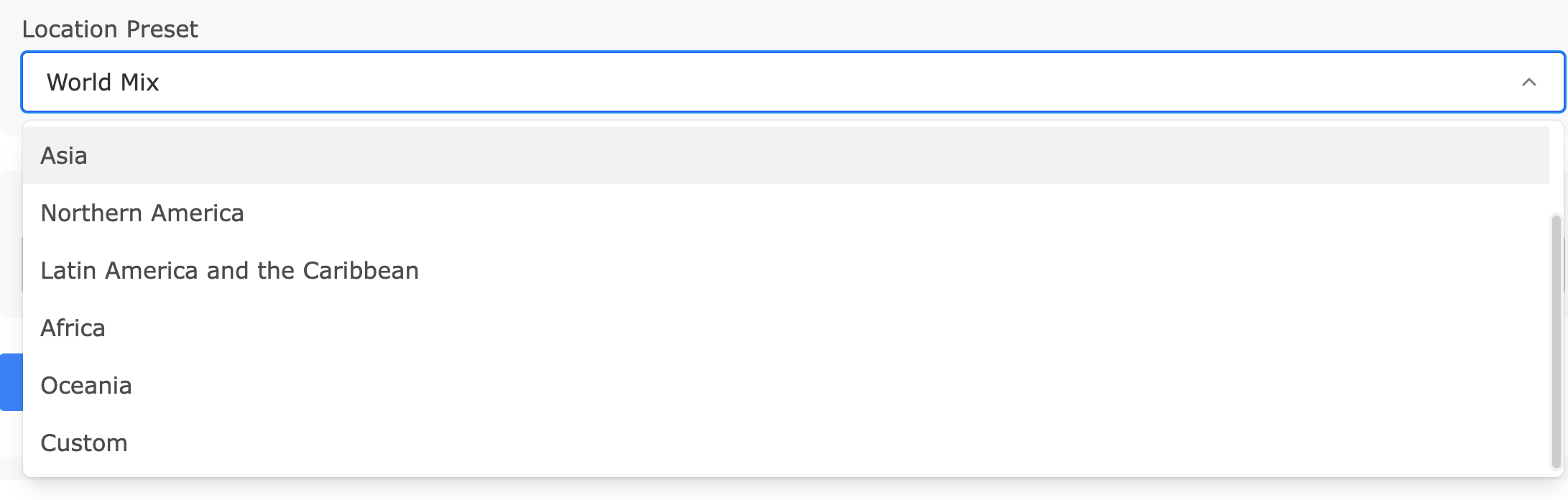The image size is (1568, 500).
Task: Set the location preset to Asia
Action: click(64, 156)
